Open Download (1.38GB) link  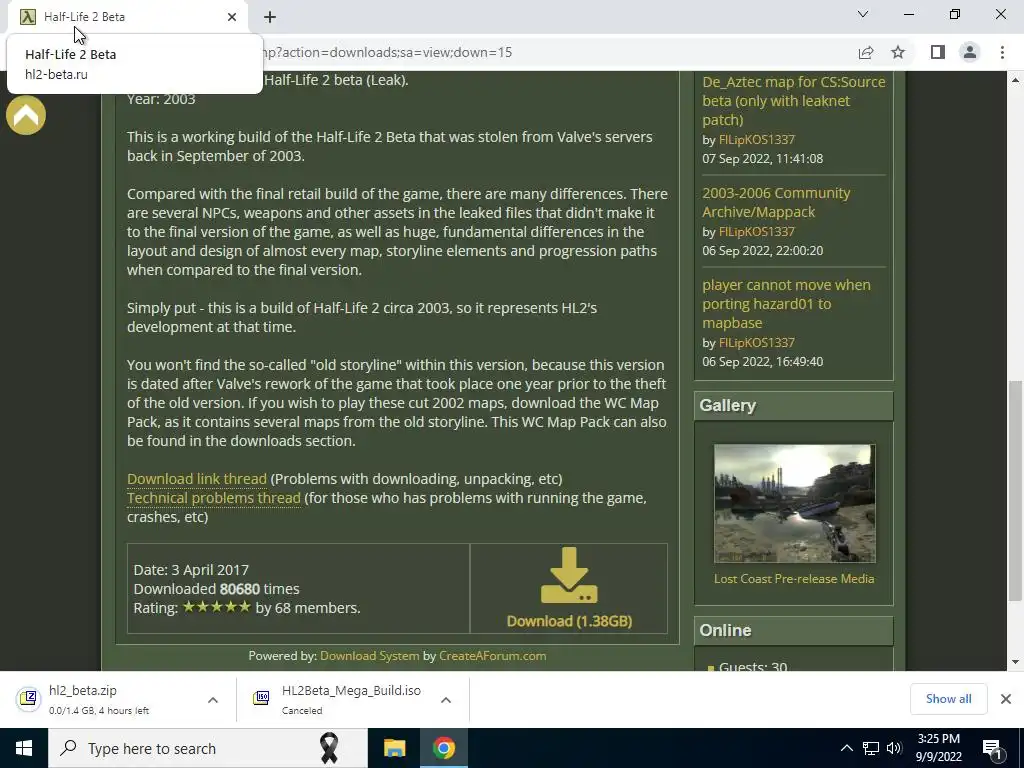569,621
